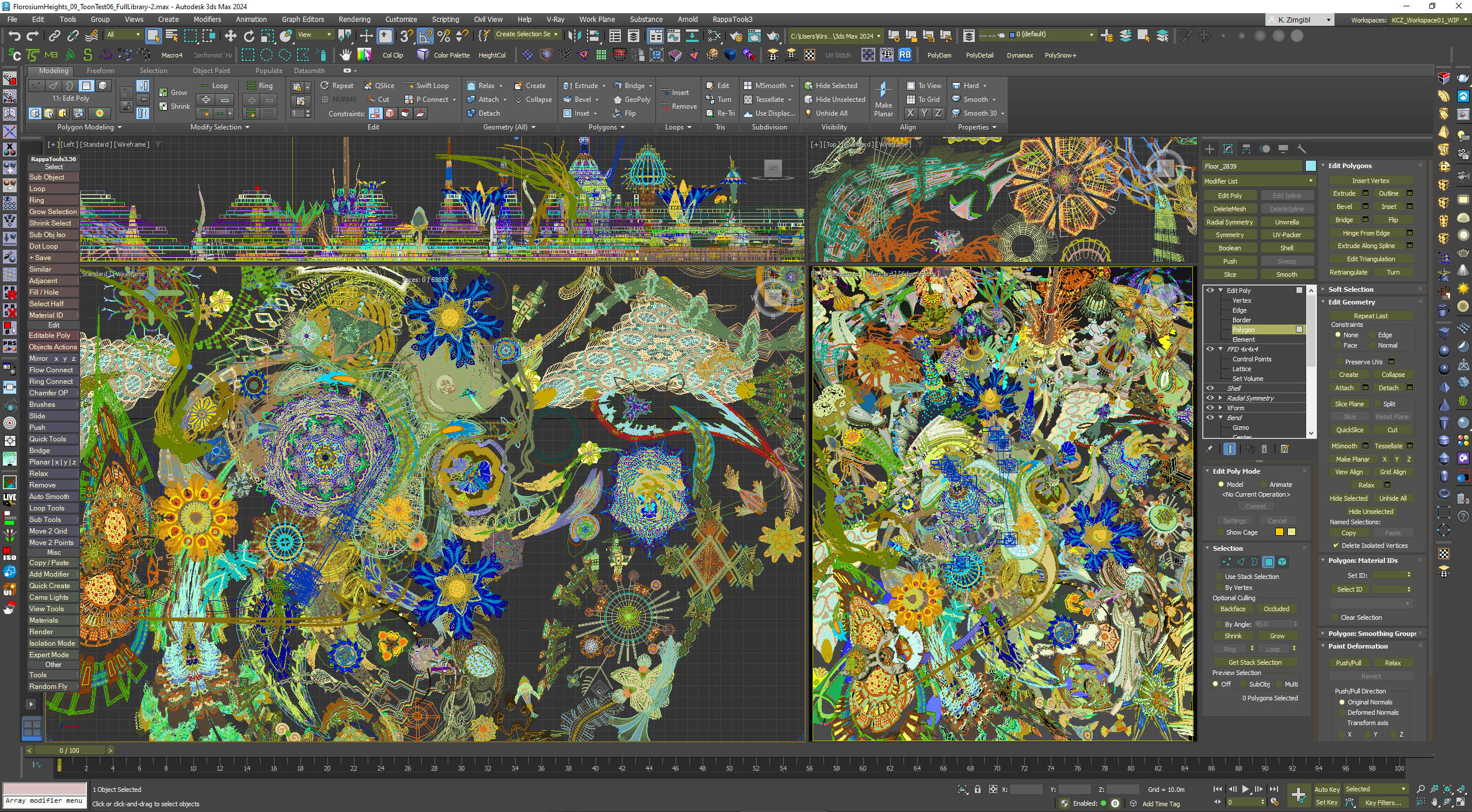Image resolution: width=1472 pixels, height=812 pixels.
Task: Click Hinge From Edge button
Action: point(1366,233)
